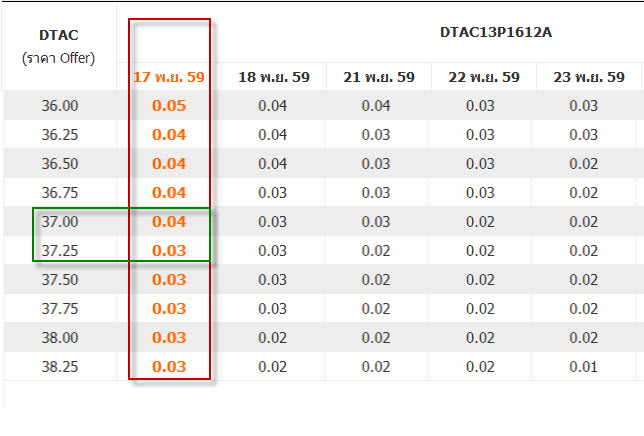
Task: Click orange 0.05 in the 36.00 row
Action: (169, 106)
